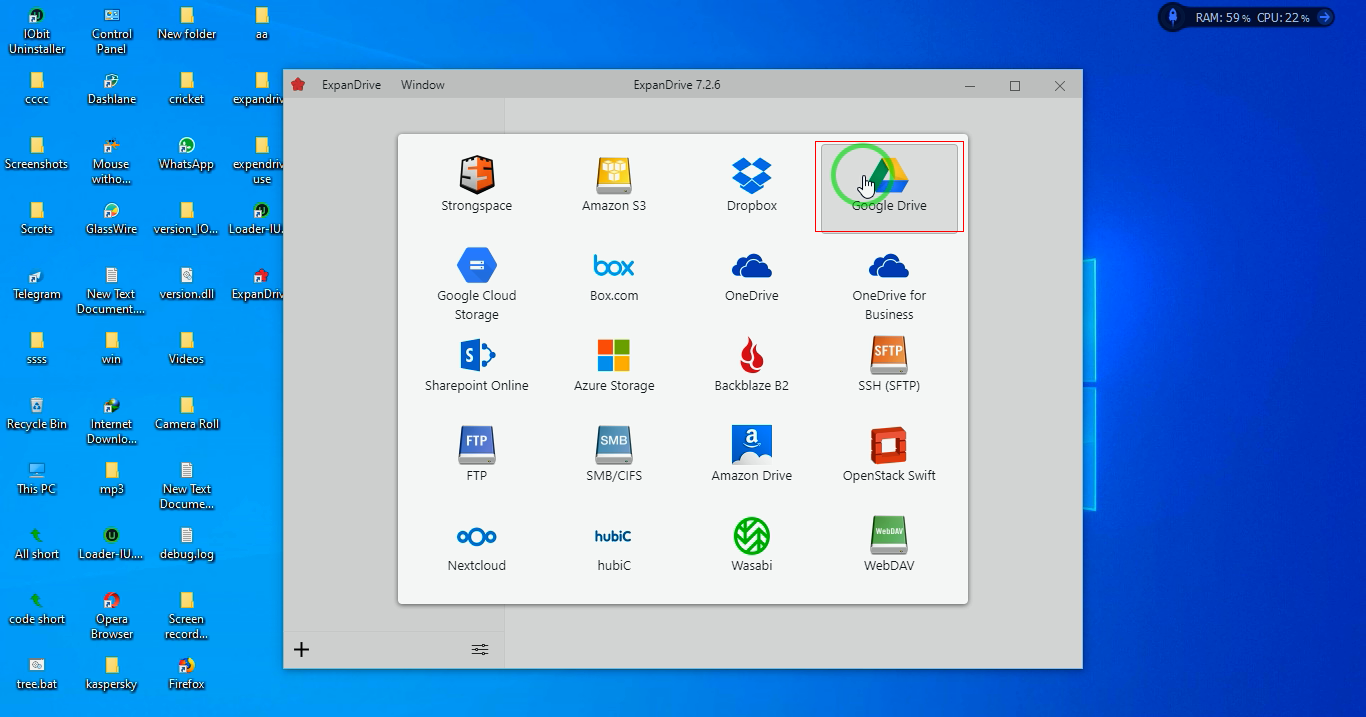Choose Amazon S3 as drive type
This screenshot has width=1366, height=717.
pyautogui.click(x=614, y=176)
